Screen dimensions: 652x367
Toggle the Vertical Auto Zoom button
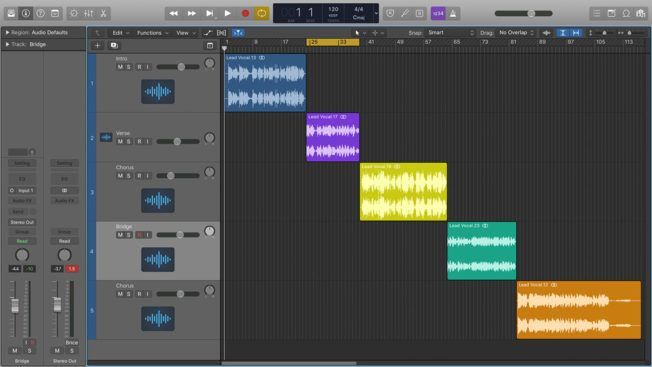coord(563,33)
